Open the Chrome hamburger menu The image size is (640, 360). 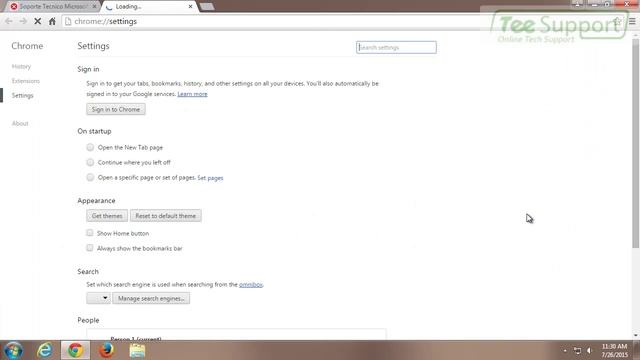pyautogui.click(x=632, y=21)
